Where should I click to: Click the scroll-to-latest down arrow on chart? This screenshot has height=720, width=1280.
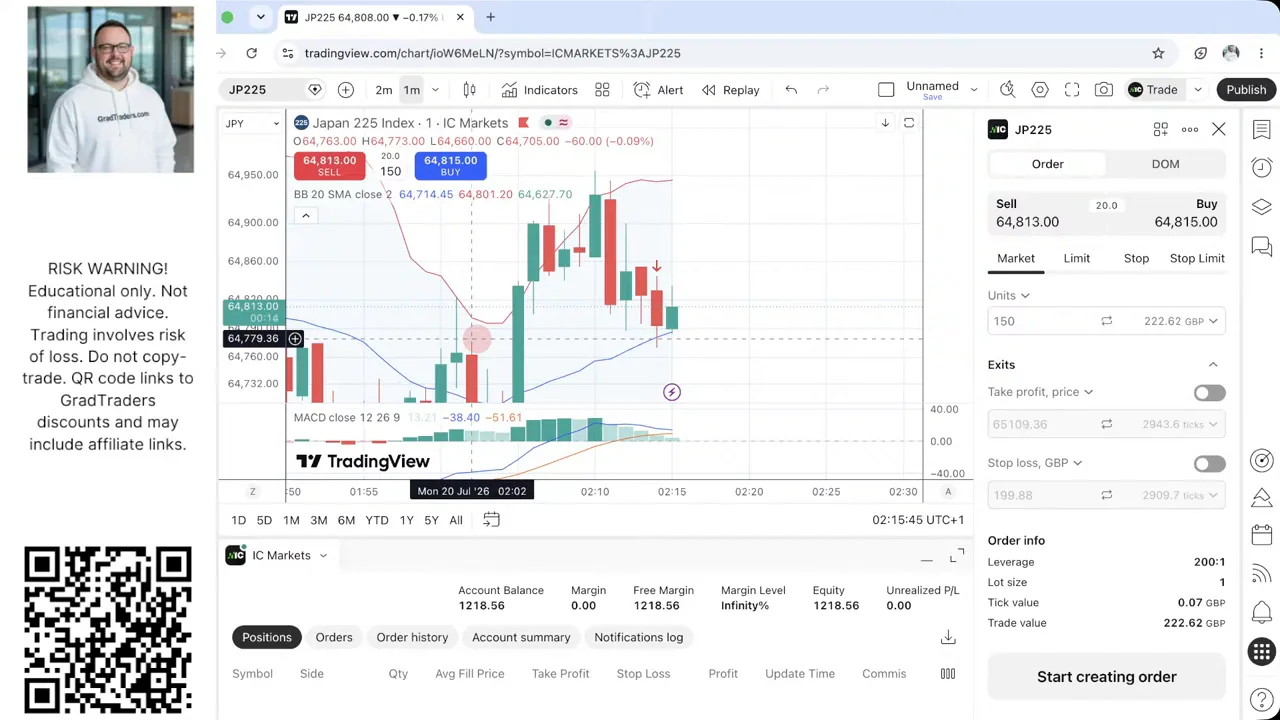[885, 123]
